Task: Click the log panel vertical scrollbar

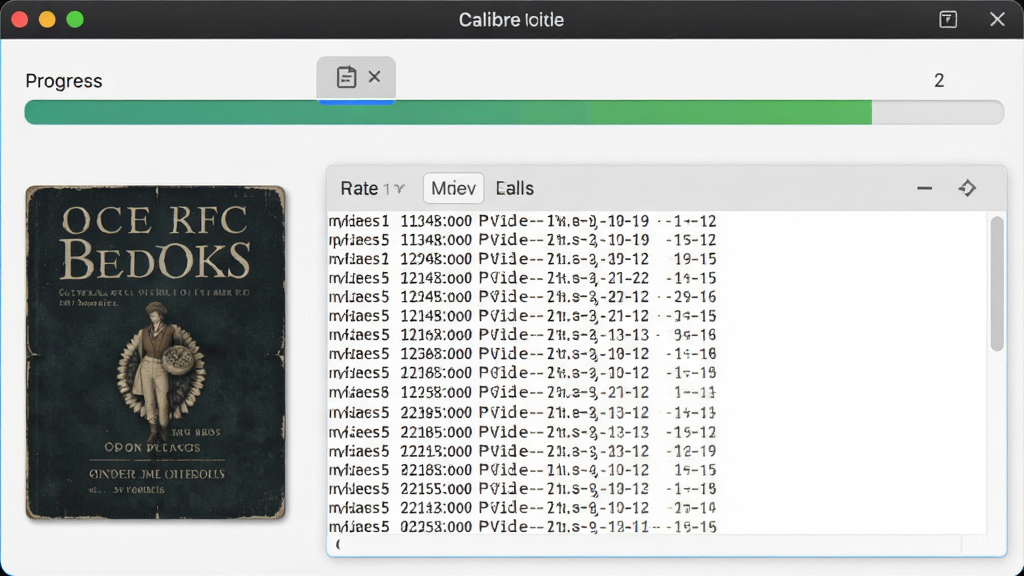Action: tap(996, 284)
